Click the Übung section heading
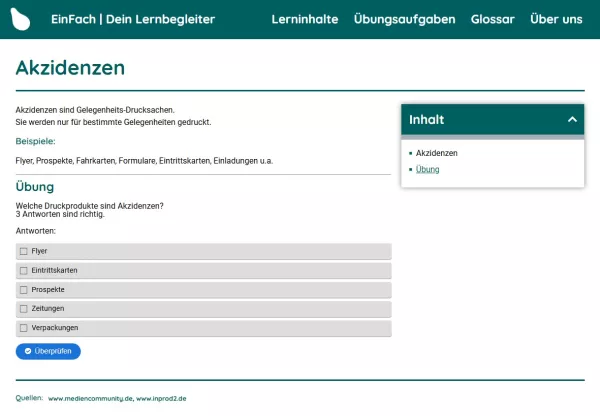The width and height of the screenshot is (600, 416). point(35,187)
